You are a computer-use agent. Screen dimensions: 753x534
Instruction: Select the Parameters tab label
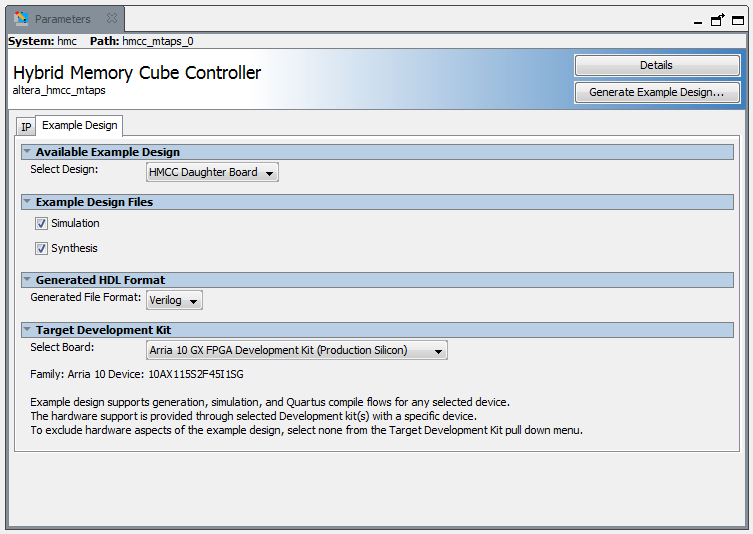(x=62, y=19)
